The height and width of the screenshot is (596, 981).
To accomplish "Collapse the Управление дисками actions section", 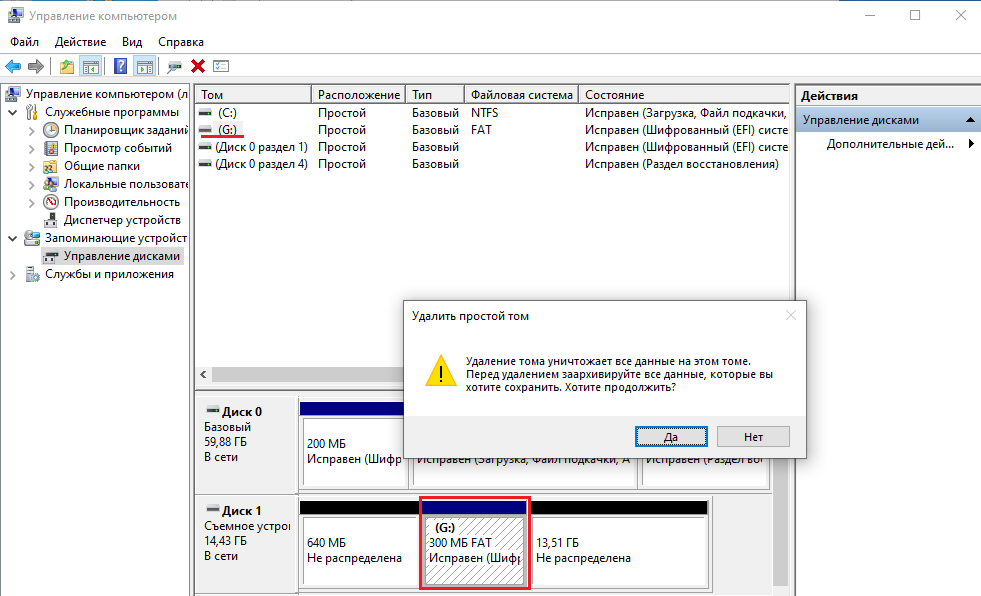I will [969, 118].
